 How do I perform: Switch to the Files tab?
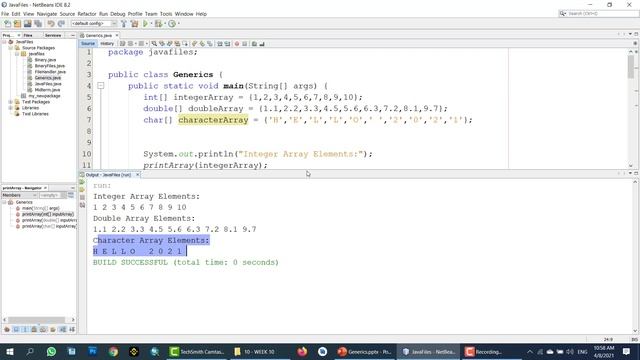coord(28,36)
